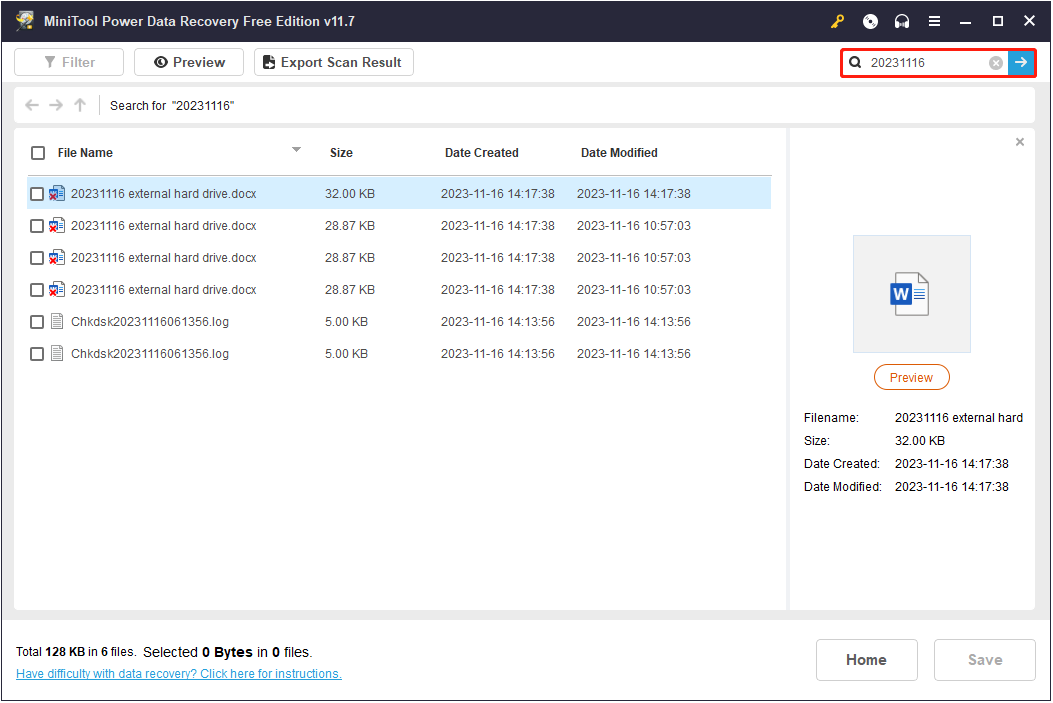Click the File Name sort dropdown arrow

coord(296,150)
